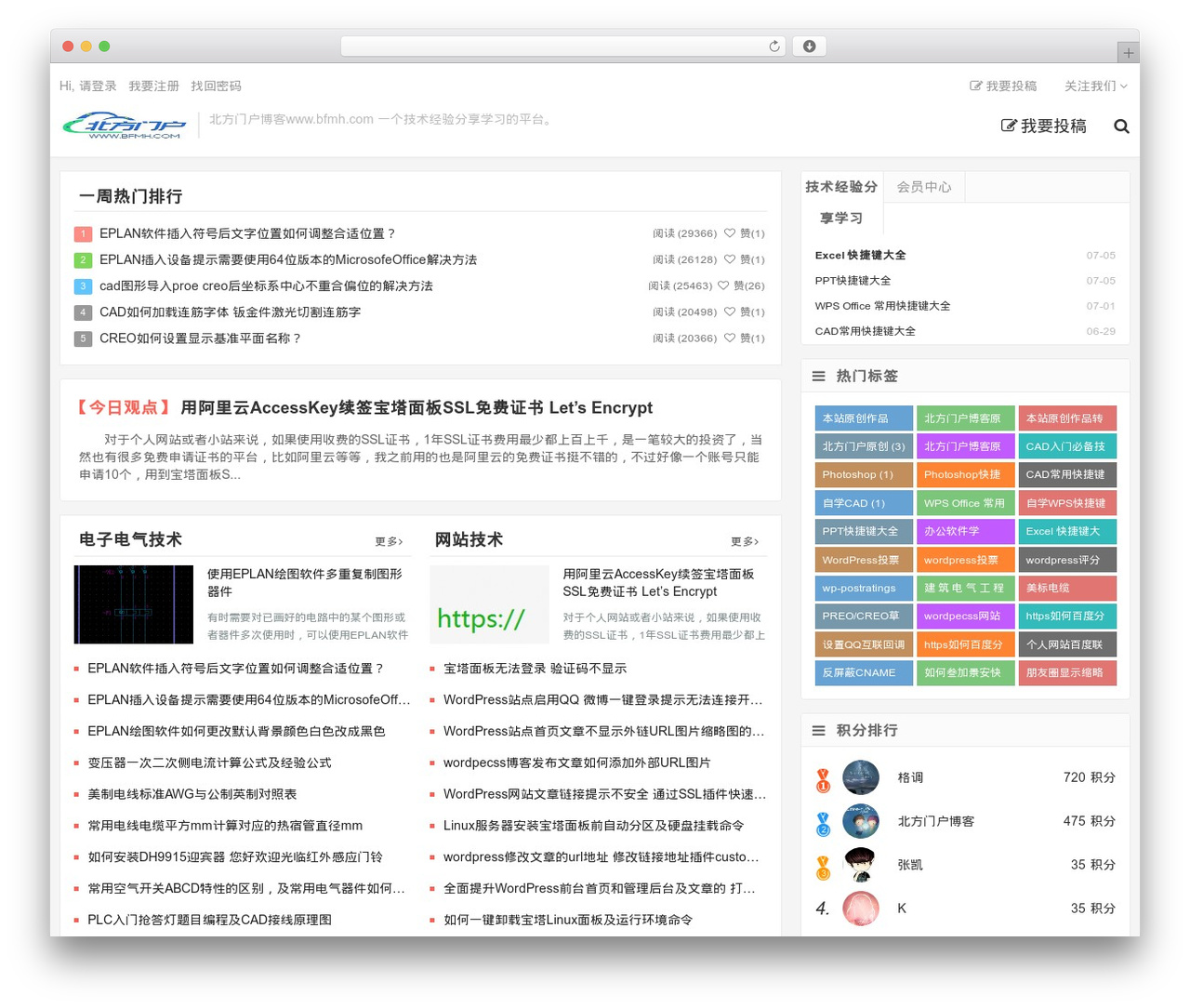1190x1008 pixels.
Task: Click the large 我要投稿 button in header
Action: (x=1043, y=126)
